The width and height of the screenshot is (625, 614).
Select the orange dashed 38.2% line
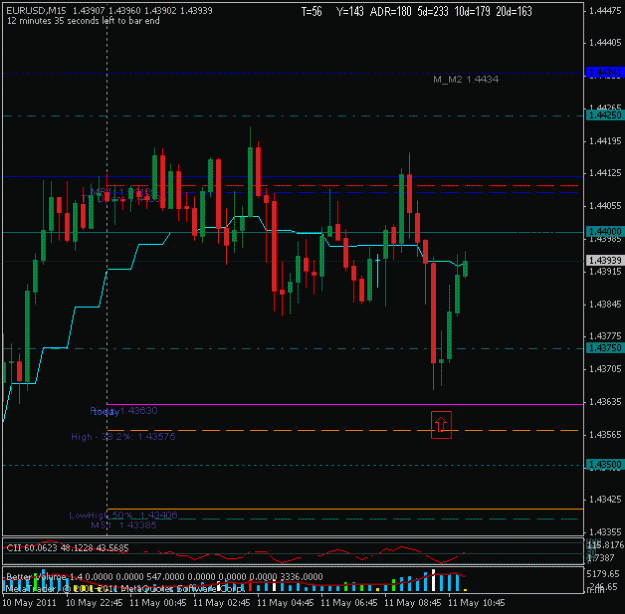click(x=342, y=431)
